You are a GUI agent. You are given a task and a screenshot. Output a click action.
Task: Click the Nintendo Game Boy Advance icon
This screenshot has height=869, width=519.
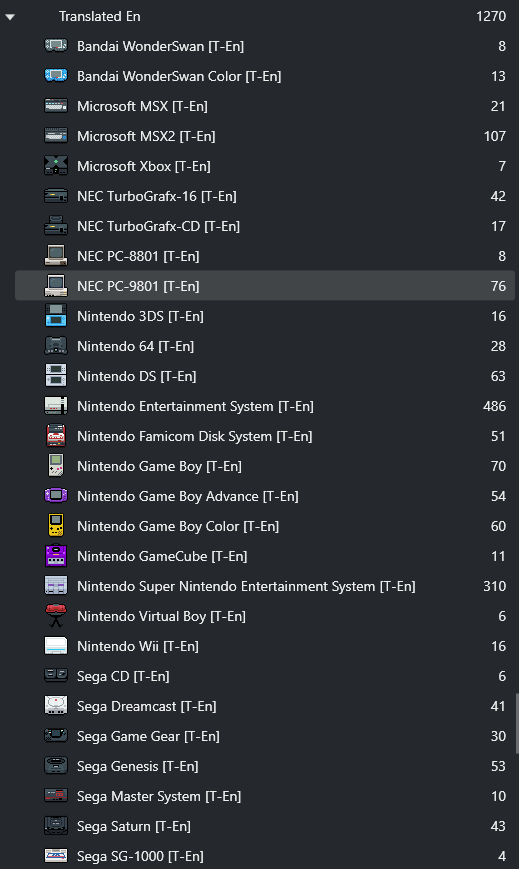(x=55, y=495)
